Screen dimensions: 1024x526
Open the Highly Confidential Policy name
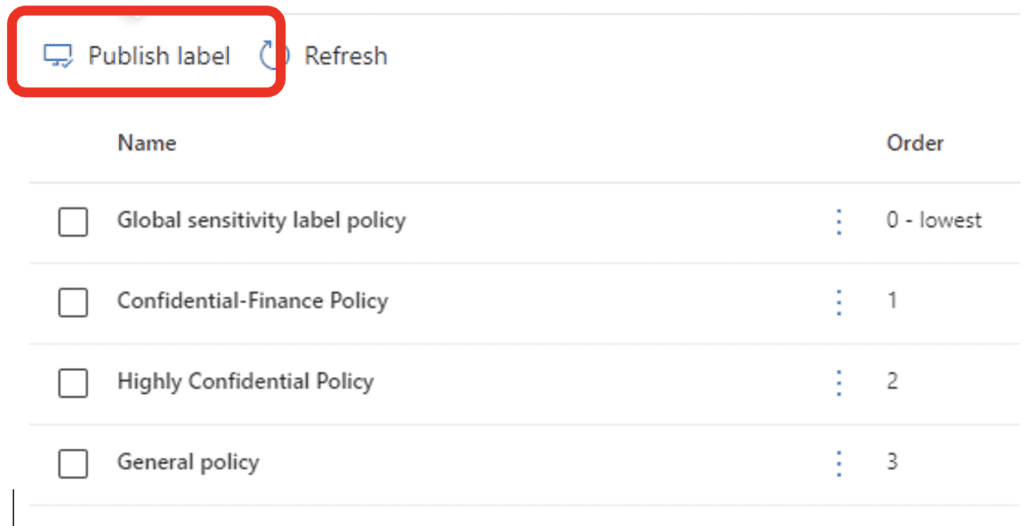coord(246,382)
